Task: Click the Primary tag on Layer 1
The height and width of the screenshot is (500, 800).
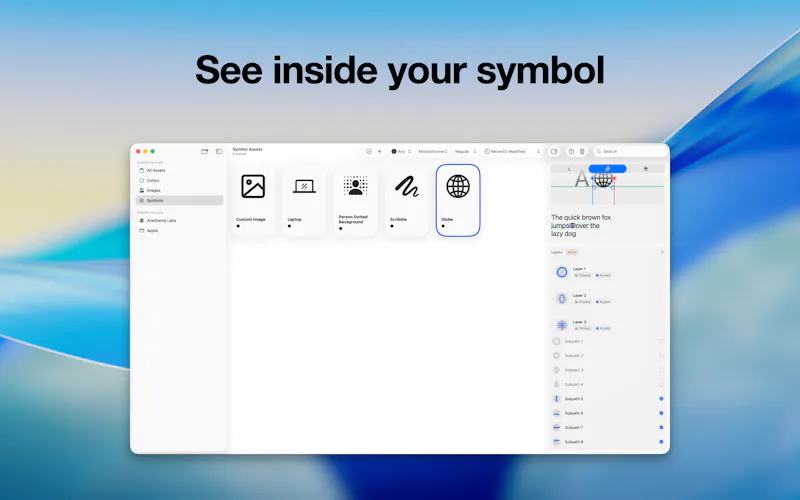Action: pos(583,276)
